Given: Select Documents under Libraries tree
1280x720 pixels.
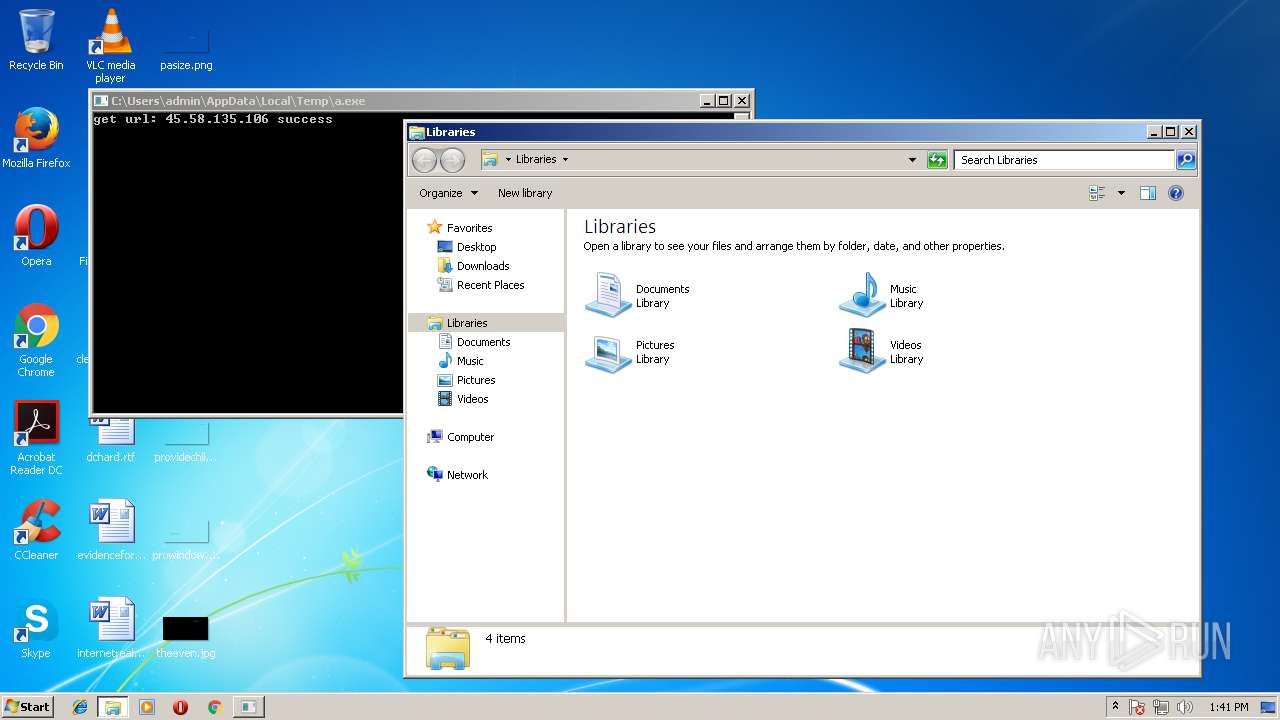Looking at the screenshot, I should pyautogui.click(x=475, y=342).
